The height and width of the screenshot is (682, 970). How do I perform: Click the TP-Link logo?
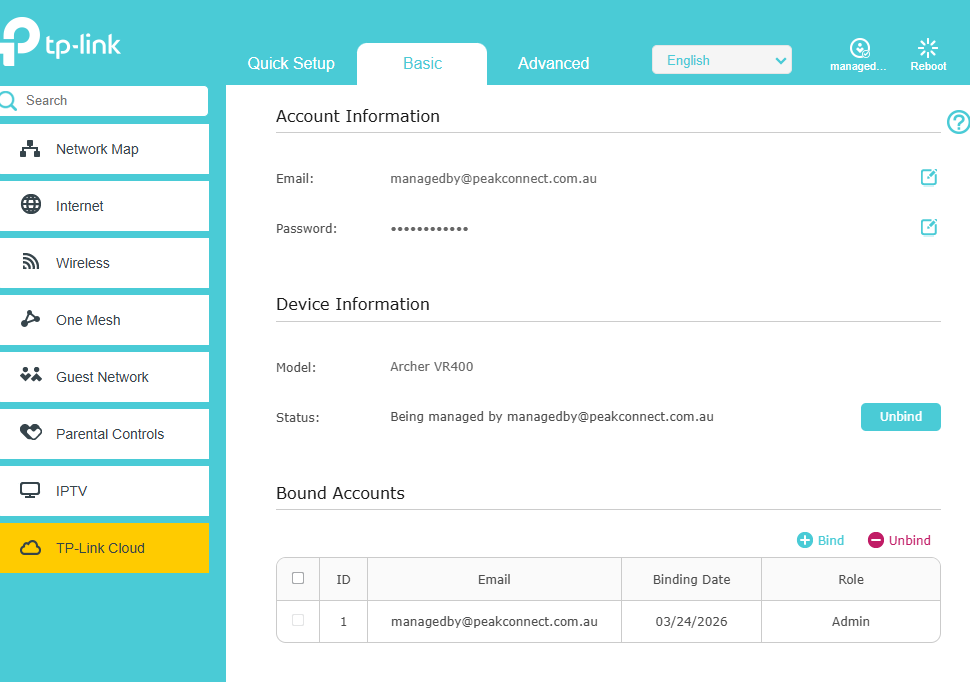60,41
